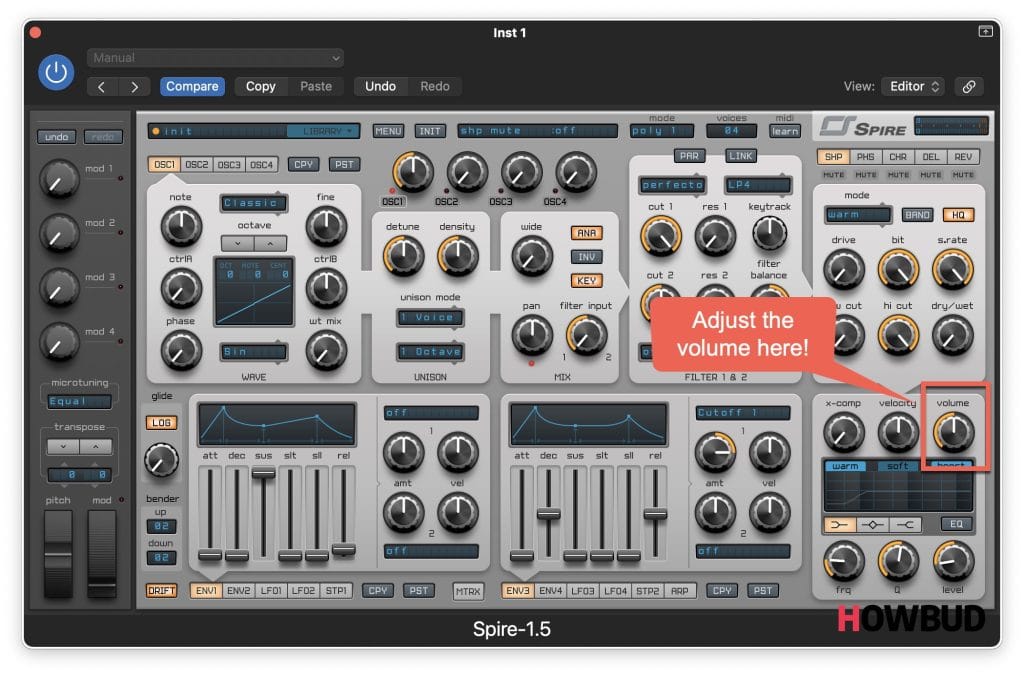Click the Compare button
Image resolution: width=1024 pixels, height=675 pixels.
click(x=192, y=86)
